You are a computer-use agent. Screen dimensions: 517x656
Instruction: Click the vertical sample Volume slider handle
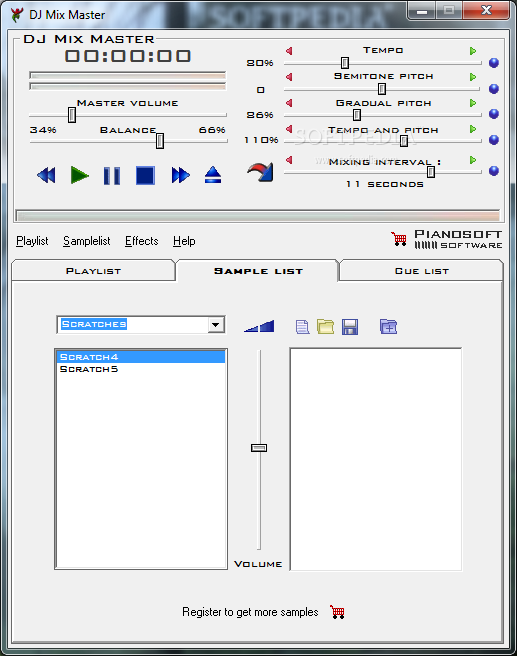259,448
